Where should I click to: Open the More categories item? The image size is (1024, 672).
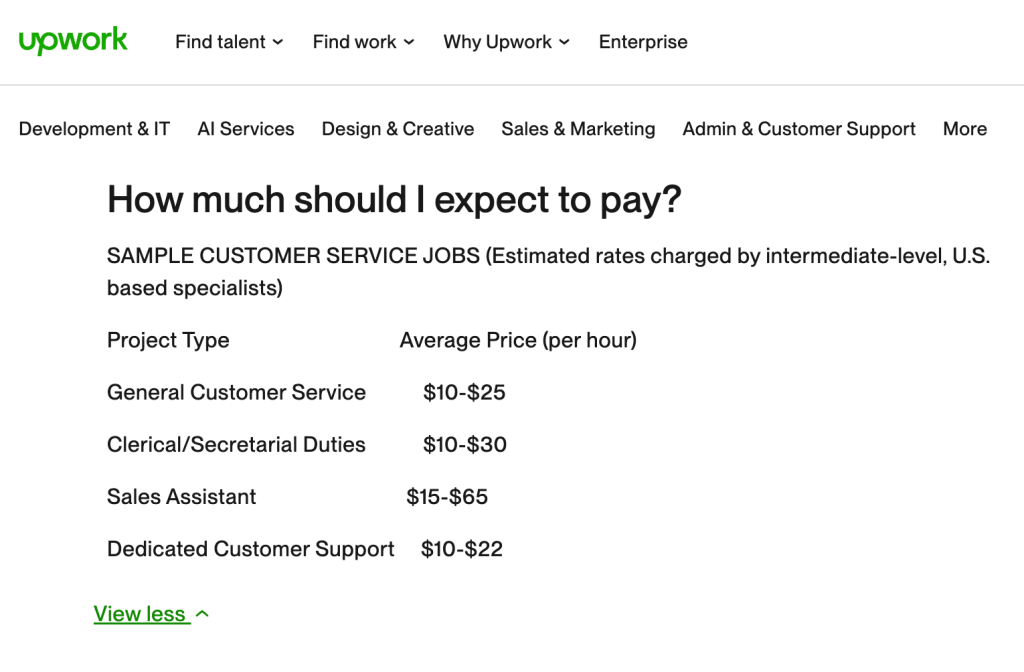(964, 129)
